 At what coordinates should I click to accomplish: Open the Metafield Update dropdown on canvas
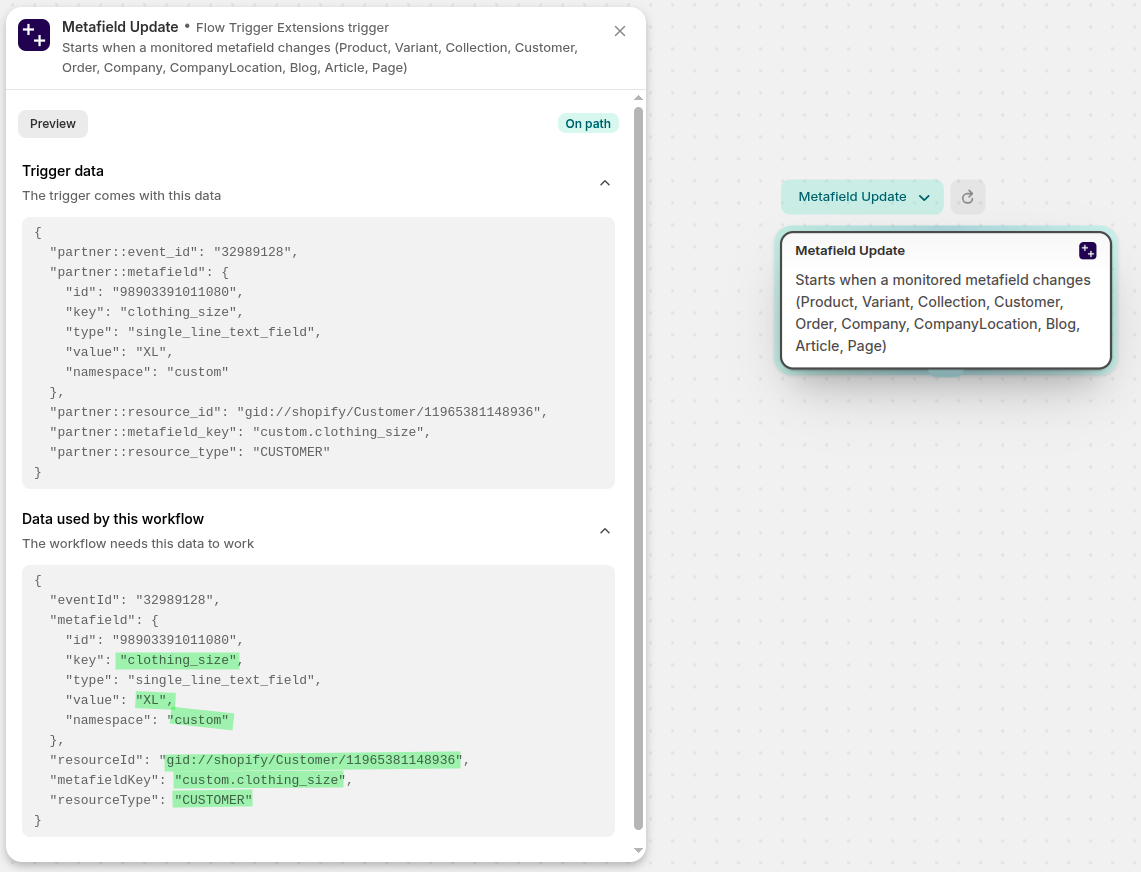pyautogui.click(x=862, y=197)
